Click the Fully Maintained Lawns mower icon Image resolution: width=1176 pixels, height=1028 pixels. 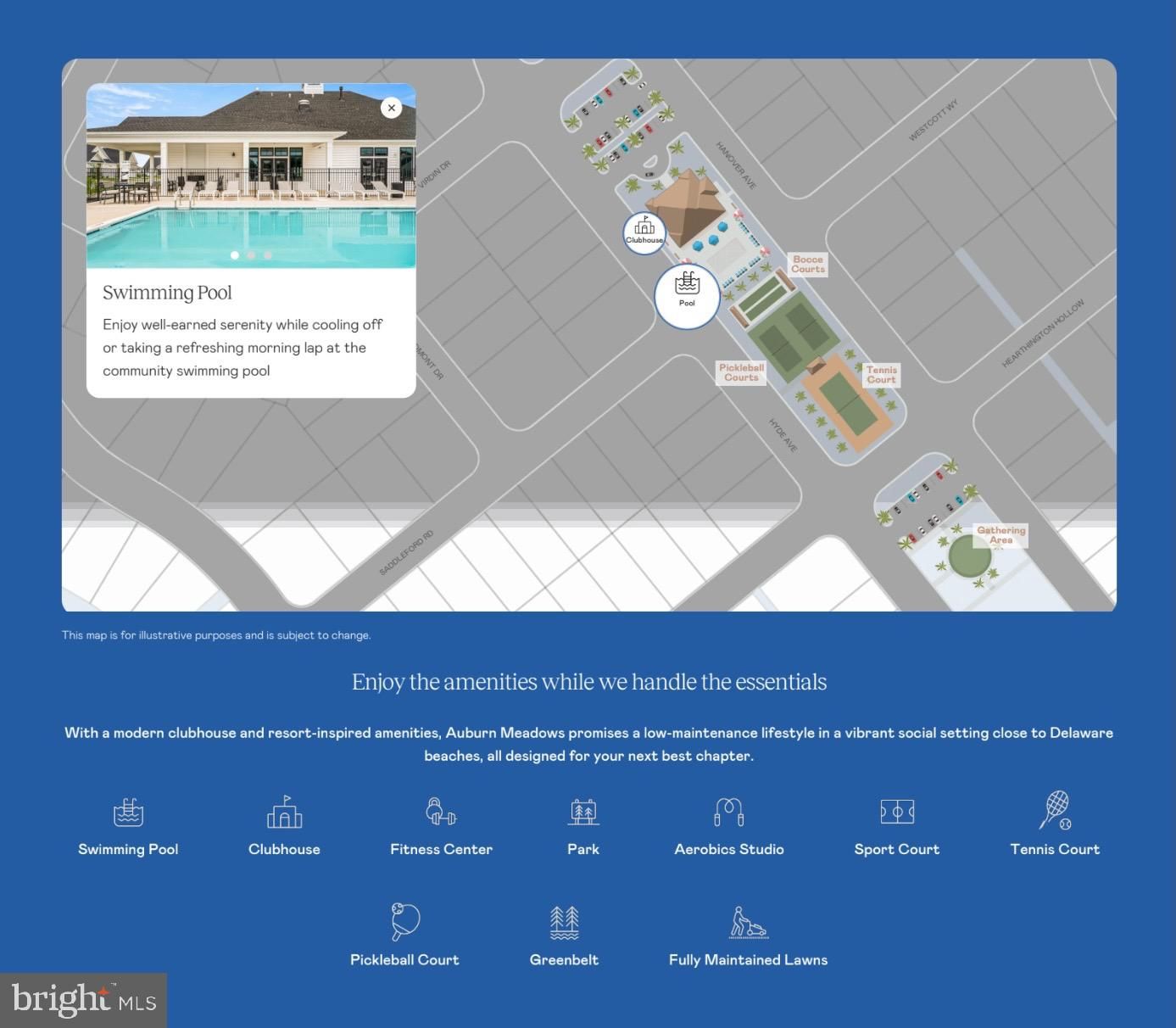[x=748, y=922]
